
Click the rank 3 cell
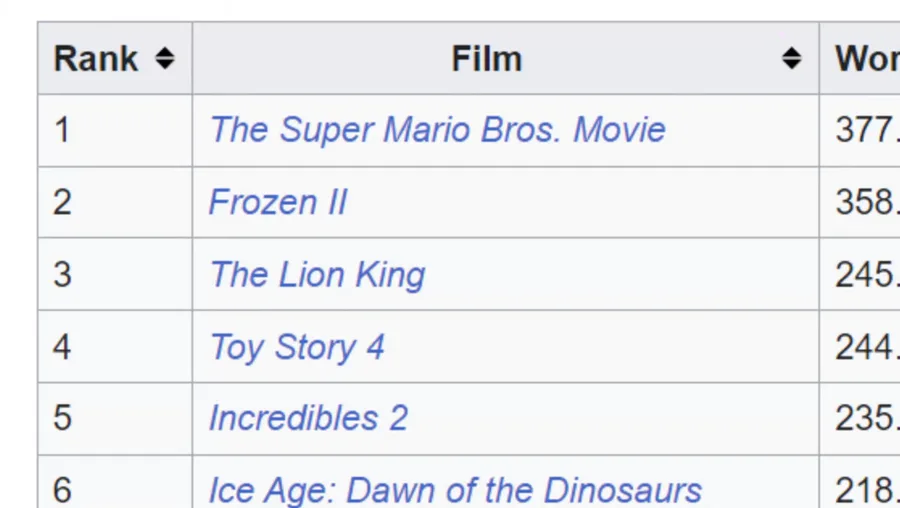pyautogui.click(x=62, y=274)
